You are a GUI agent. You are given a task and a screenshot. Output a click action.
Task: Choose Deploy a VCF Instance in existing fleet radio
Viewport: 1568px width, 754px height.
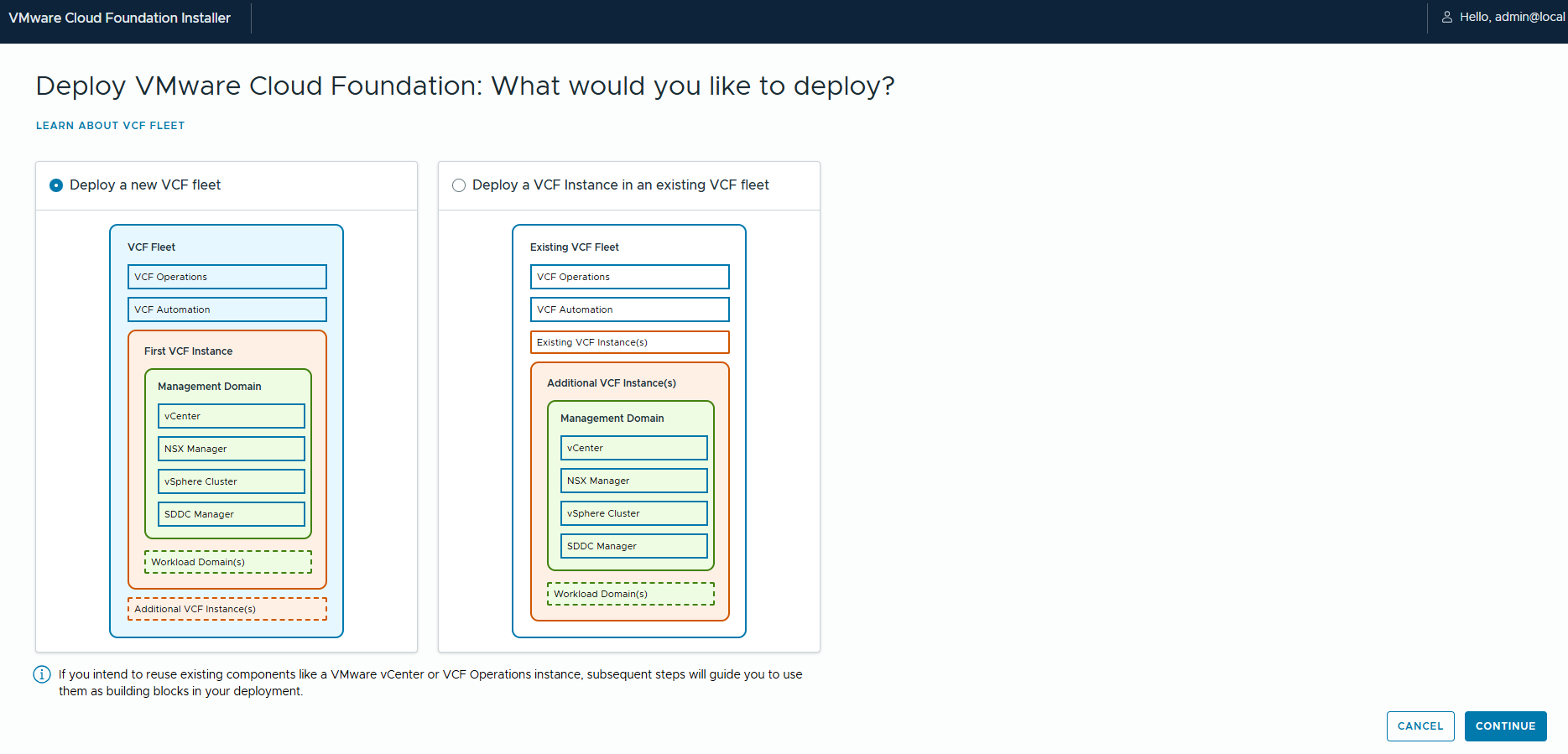pos(459,185)
